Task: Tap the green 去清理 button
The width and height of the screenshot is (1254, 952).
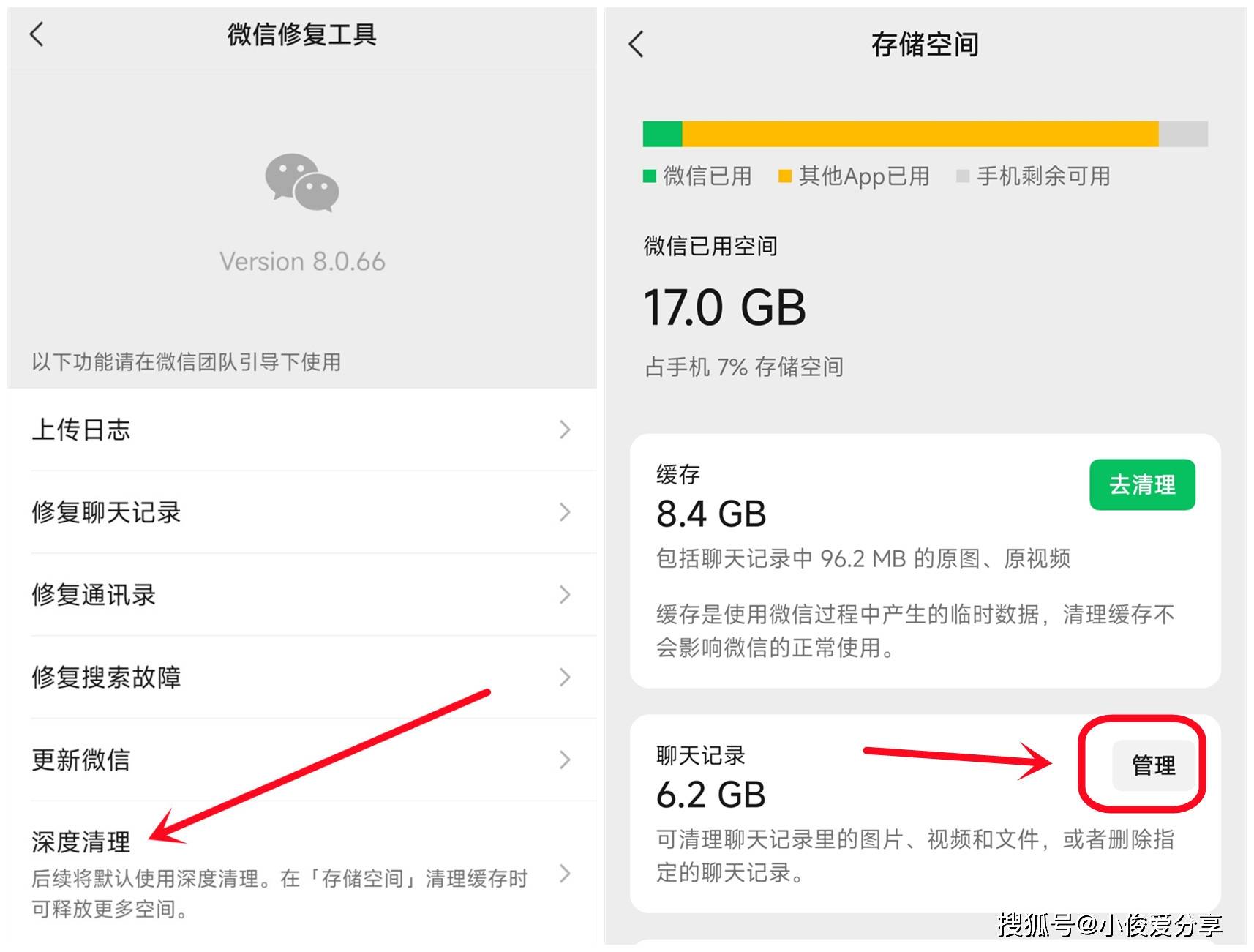Action: 1142,484
